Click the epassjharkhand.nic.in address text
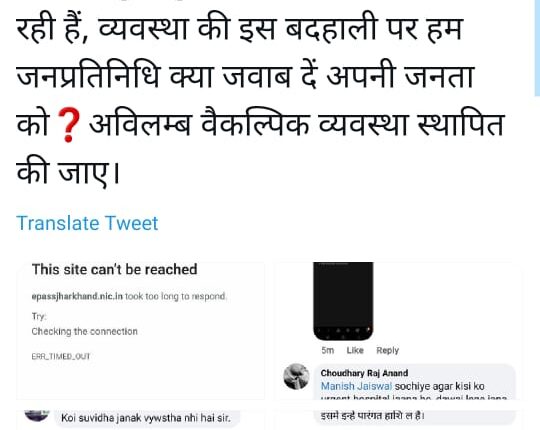The width and height of the screenshot is (540, 430). (77, 296)
